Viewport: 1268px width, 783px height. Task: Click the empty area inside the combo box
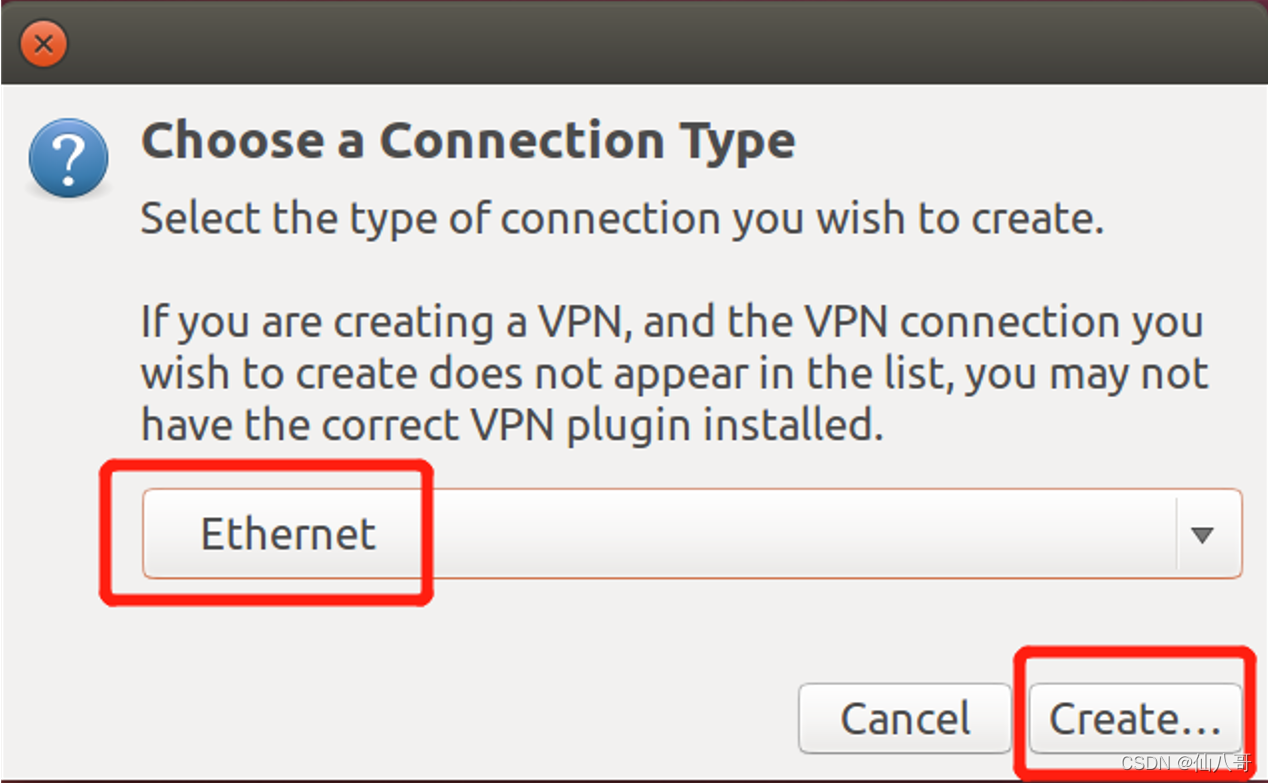(x=800, y=535)
